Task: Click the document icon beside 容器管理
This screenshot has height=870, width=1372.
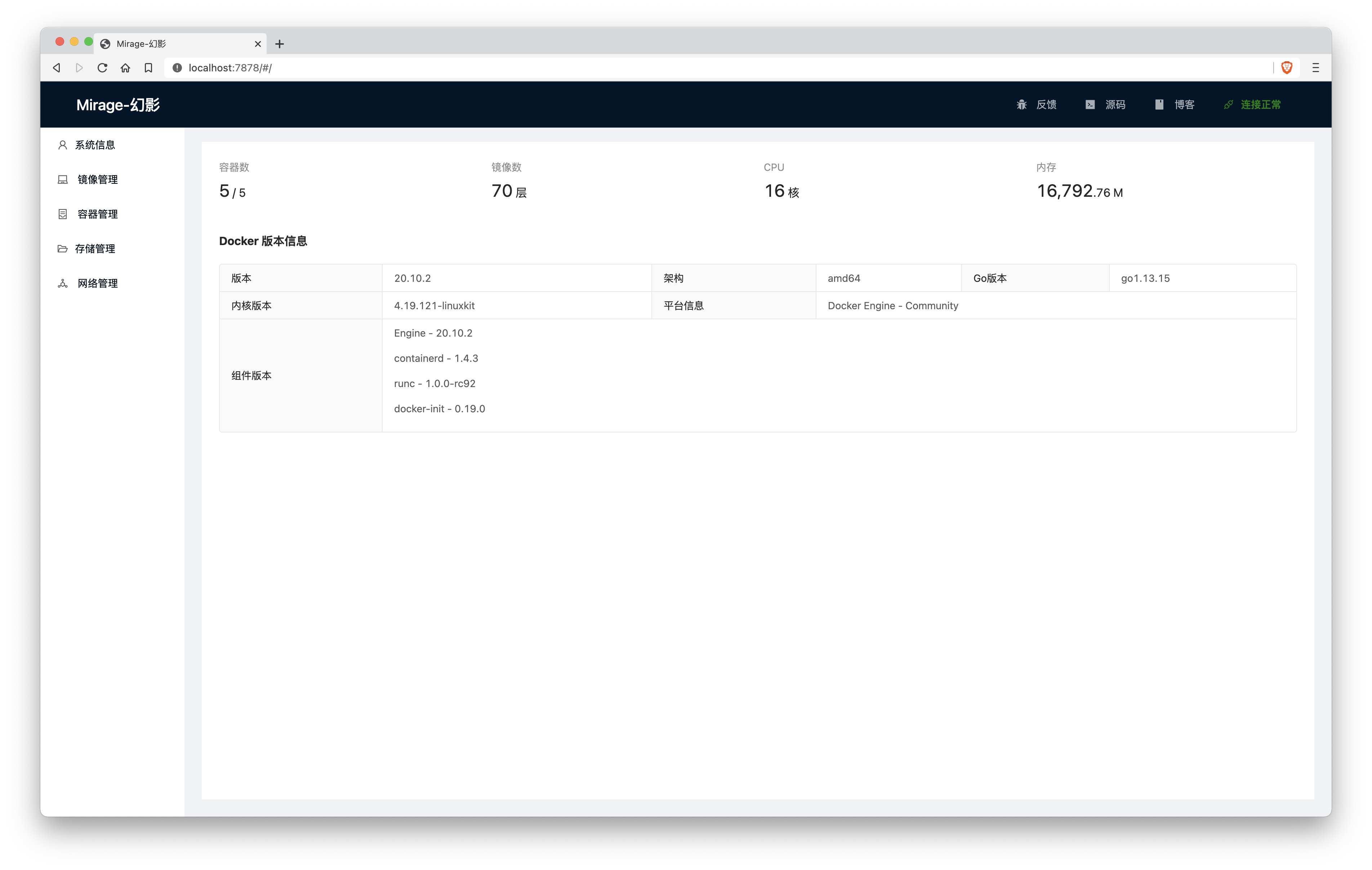Action: [63, 214]
